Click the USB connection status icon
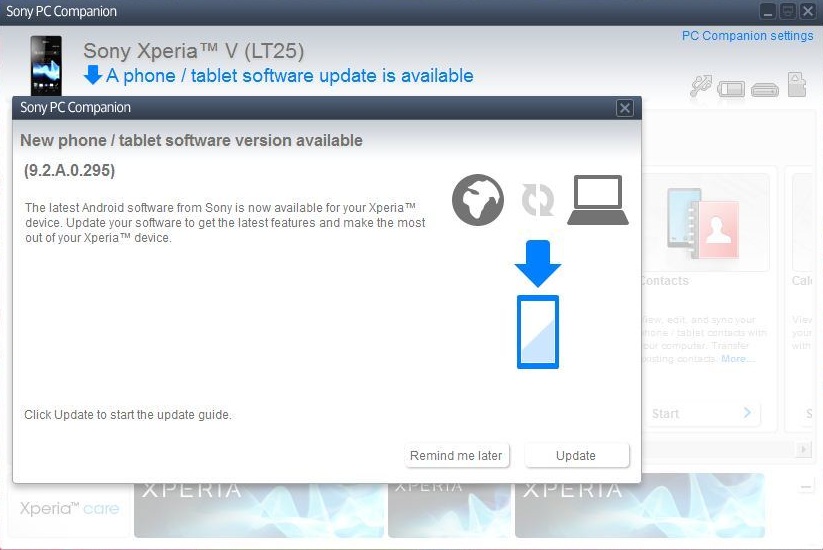 pyautogui.click(x=701, y=86)
